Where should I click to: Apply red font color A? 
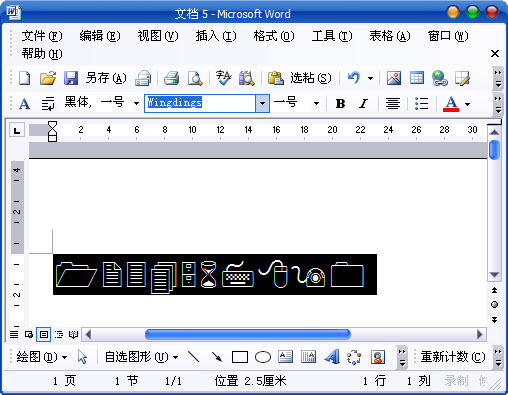click(x=451, y=104)
